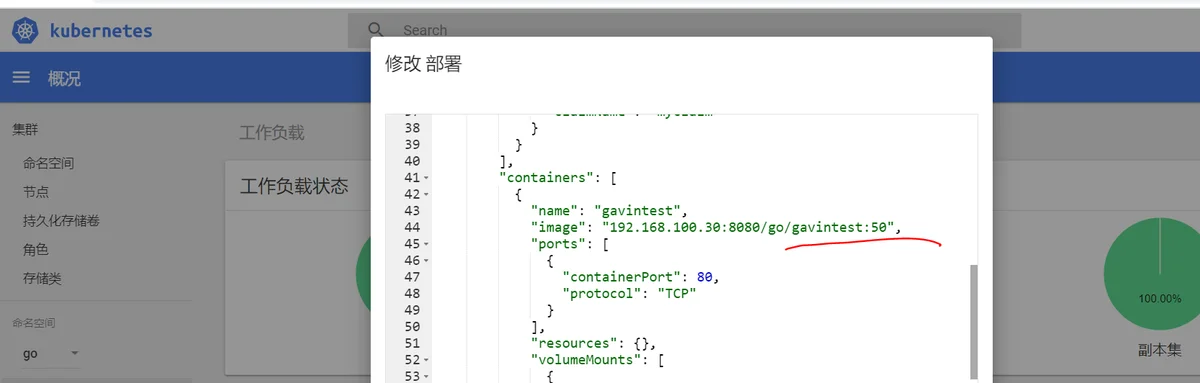This screenshot has width=1200, height=383.
Task: Open the go namespace dropdown
Action: click(50, 354)
